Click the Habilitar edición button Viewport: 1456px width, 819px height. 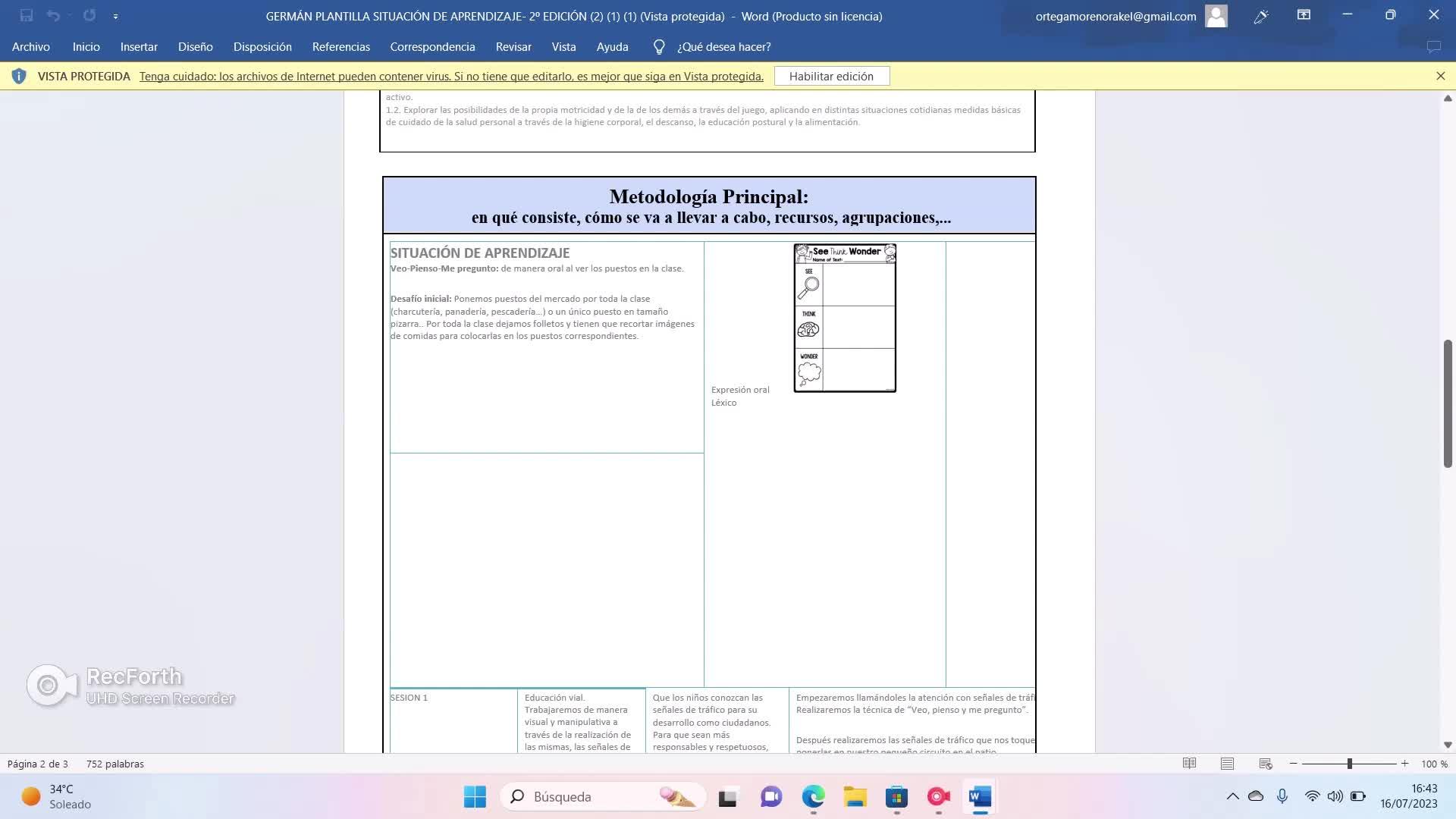(x=831, y=76)
